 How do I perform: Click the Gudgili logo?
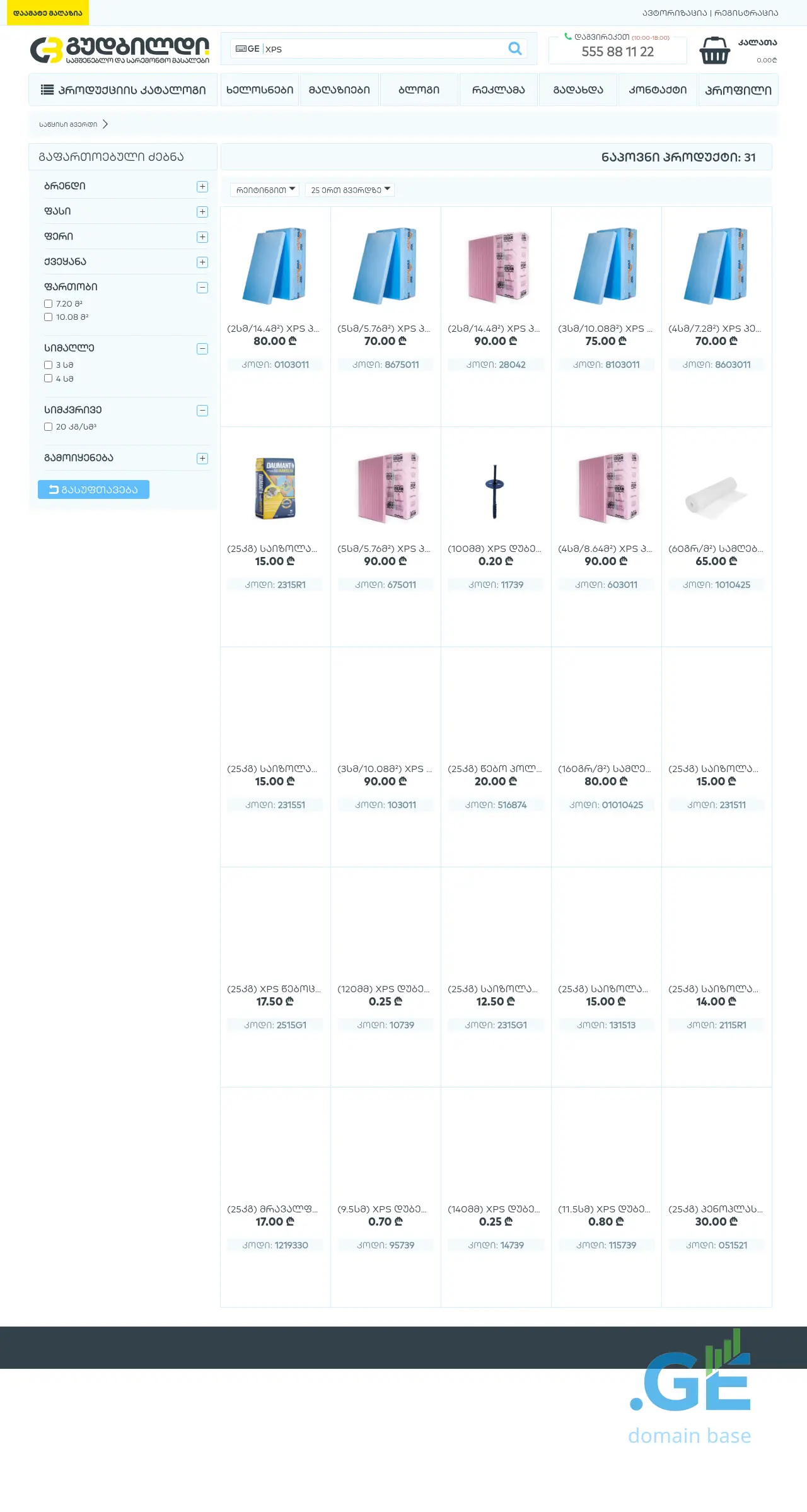120,50
